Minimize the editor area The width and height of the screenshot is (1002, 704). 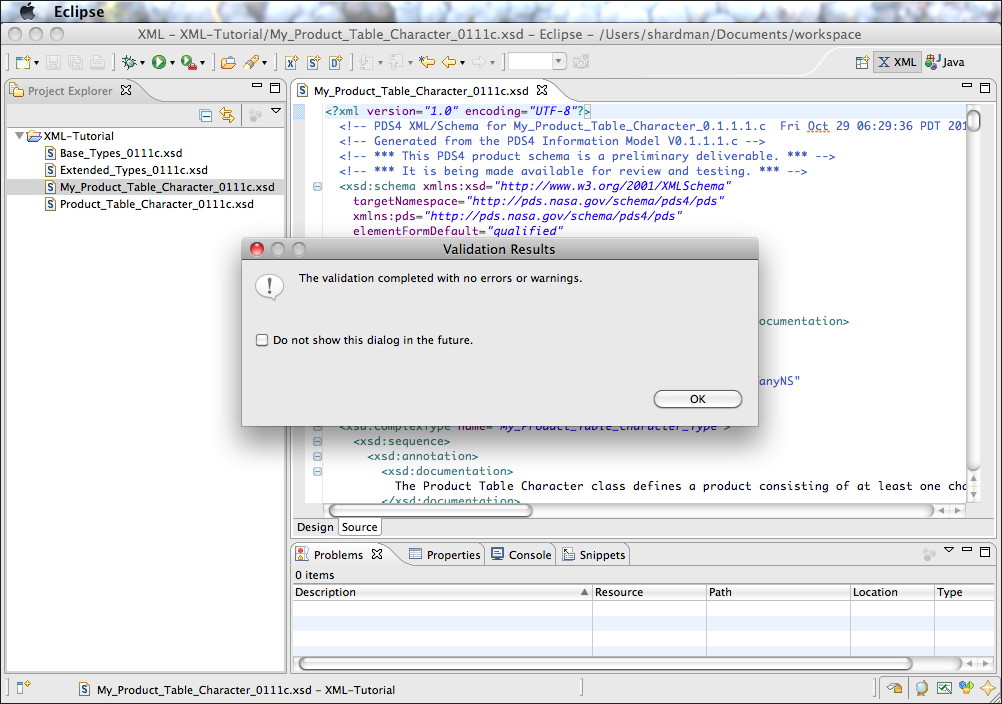[967, 85]
